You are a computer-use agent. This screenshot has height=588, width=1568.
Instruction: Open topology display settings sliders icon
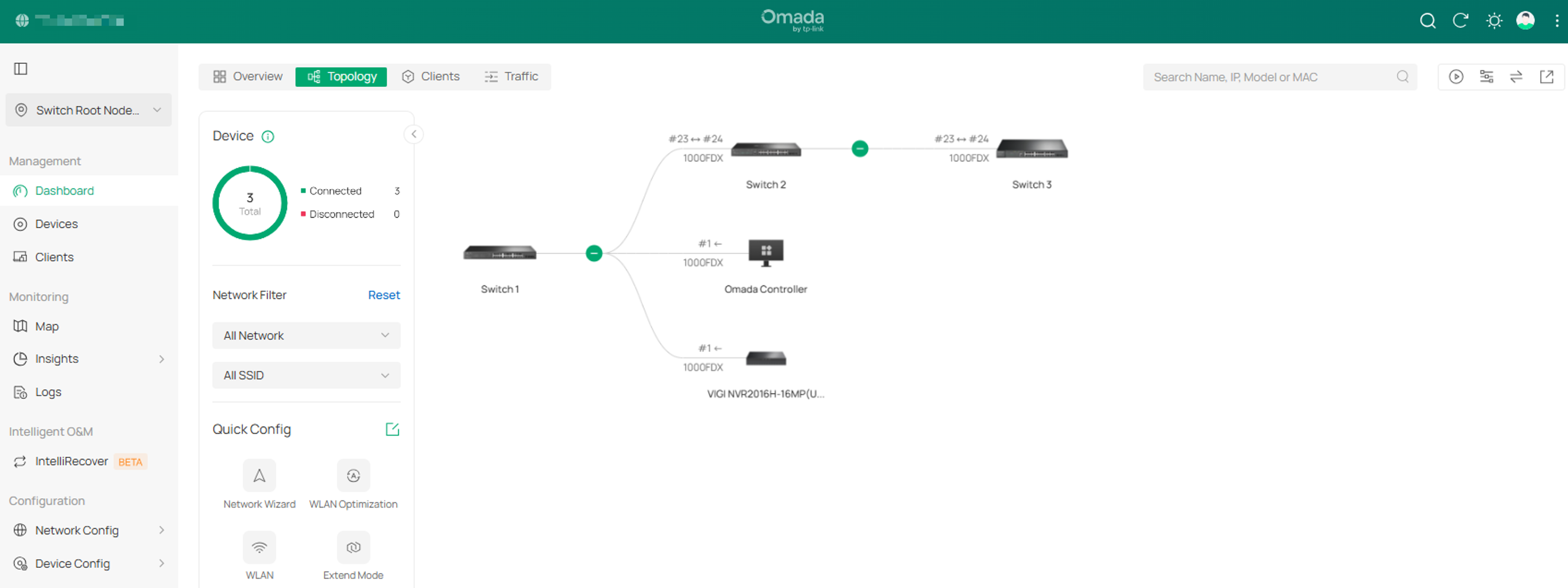[1486, 77]
